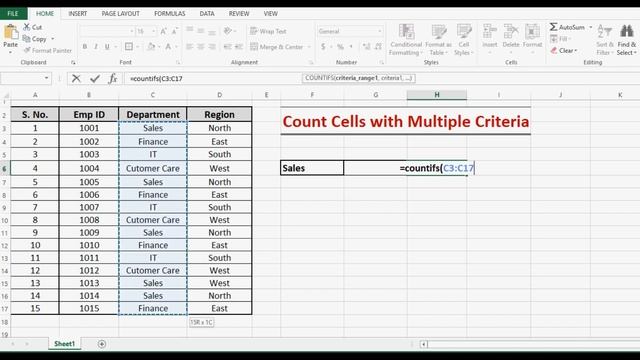Open the Merge & Center dropdown arrow
Screen dimensions: 640x360
[x=309, y=47]
